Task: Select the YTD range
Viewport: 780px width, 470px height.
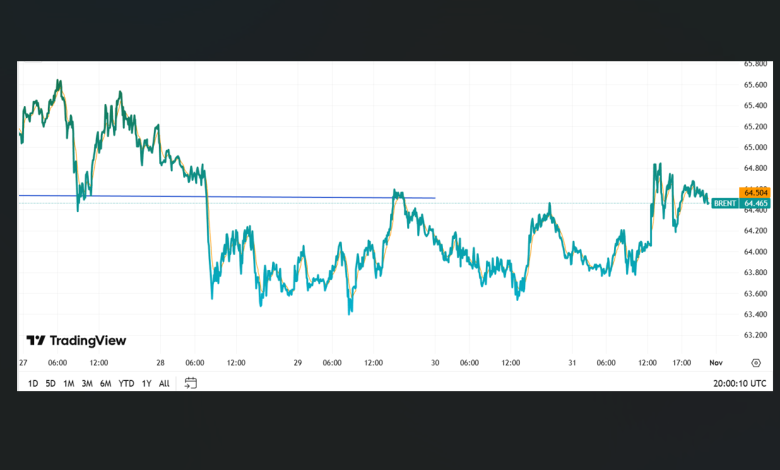Action: coord(126,383)
